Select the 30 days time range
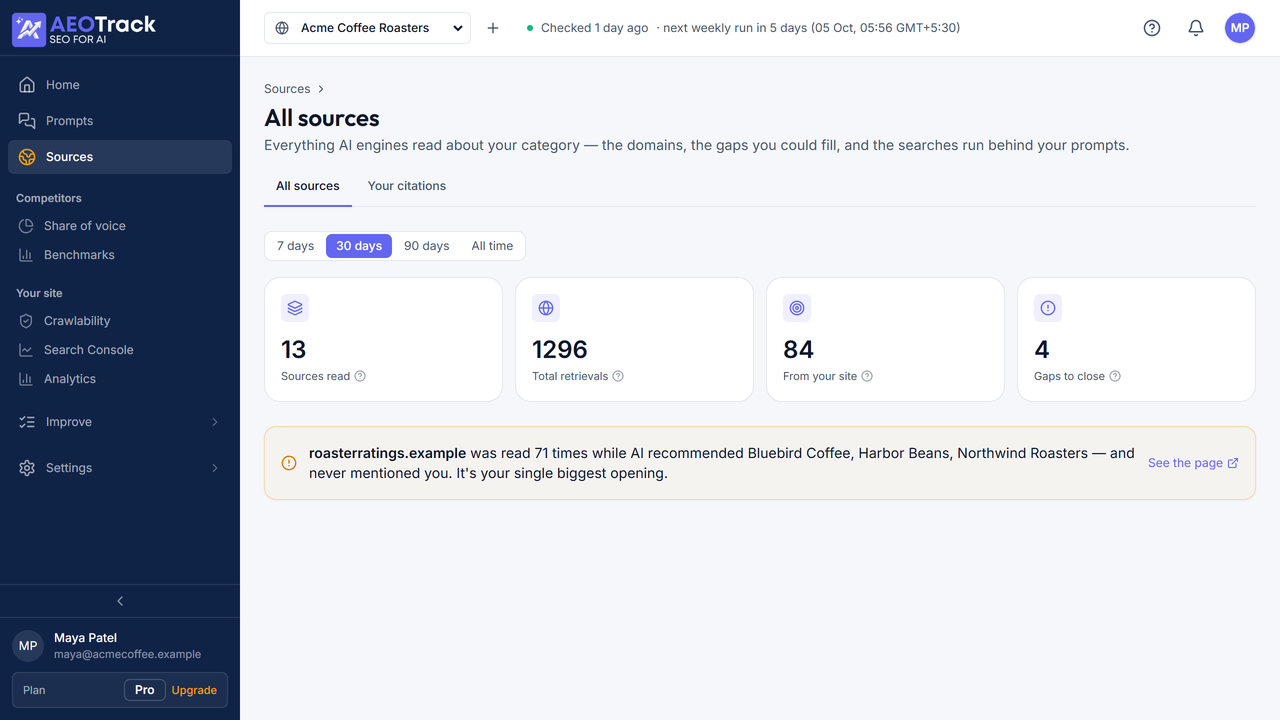Screen dimensions: 1280x720 click(x=359, y=246)
